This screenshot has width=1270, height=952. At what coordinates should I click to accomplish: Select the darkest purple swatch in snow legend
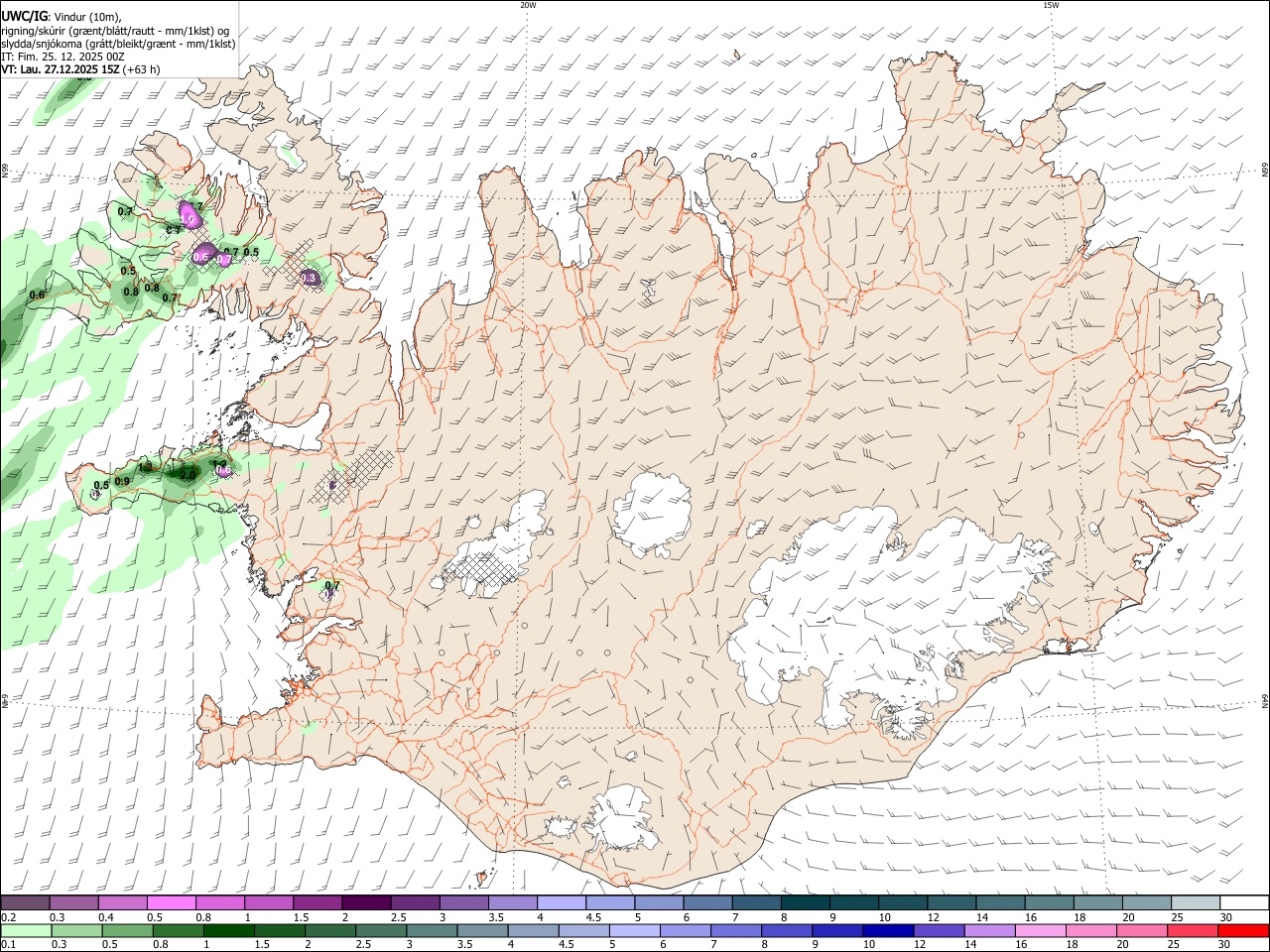pos(365,903)
